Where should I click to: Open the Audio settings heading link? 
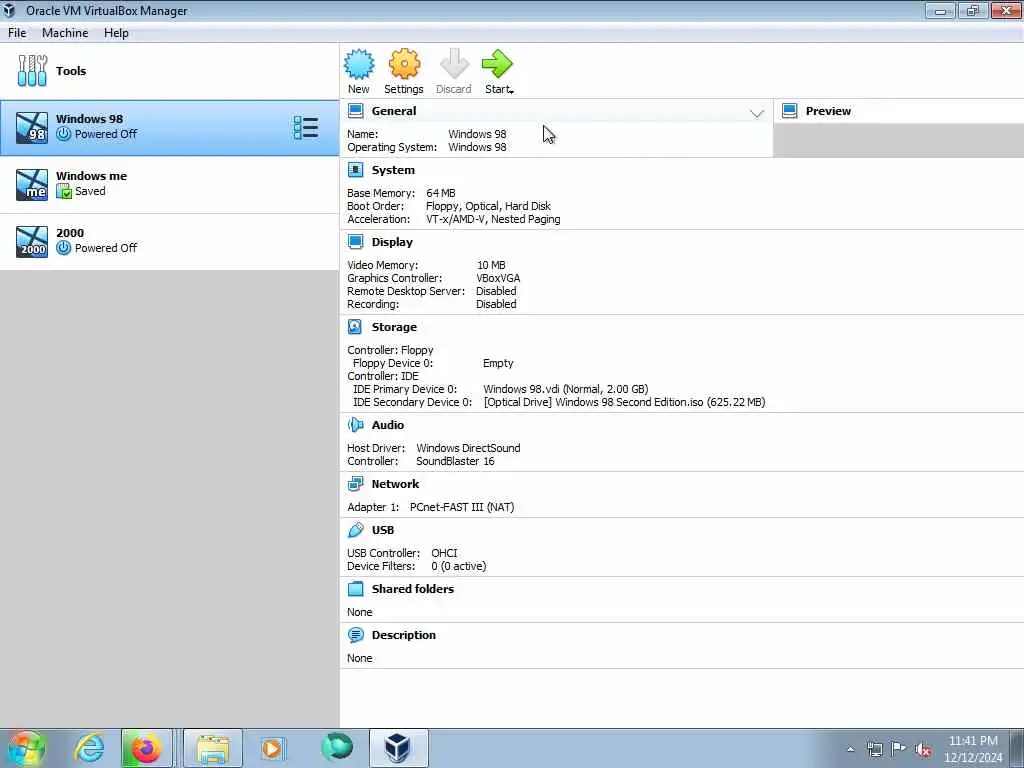(387, 425)
